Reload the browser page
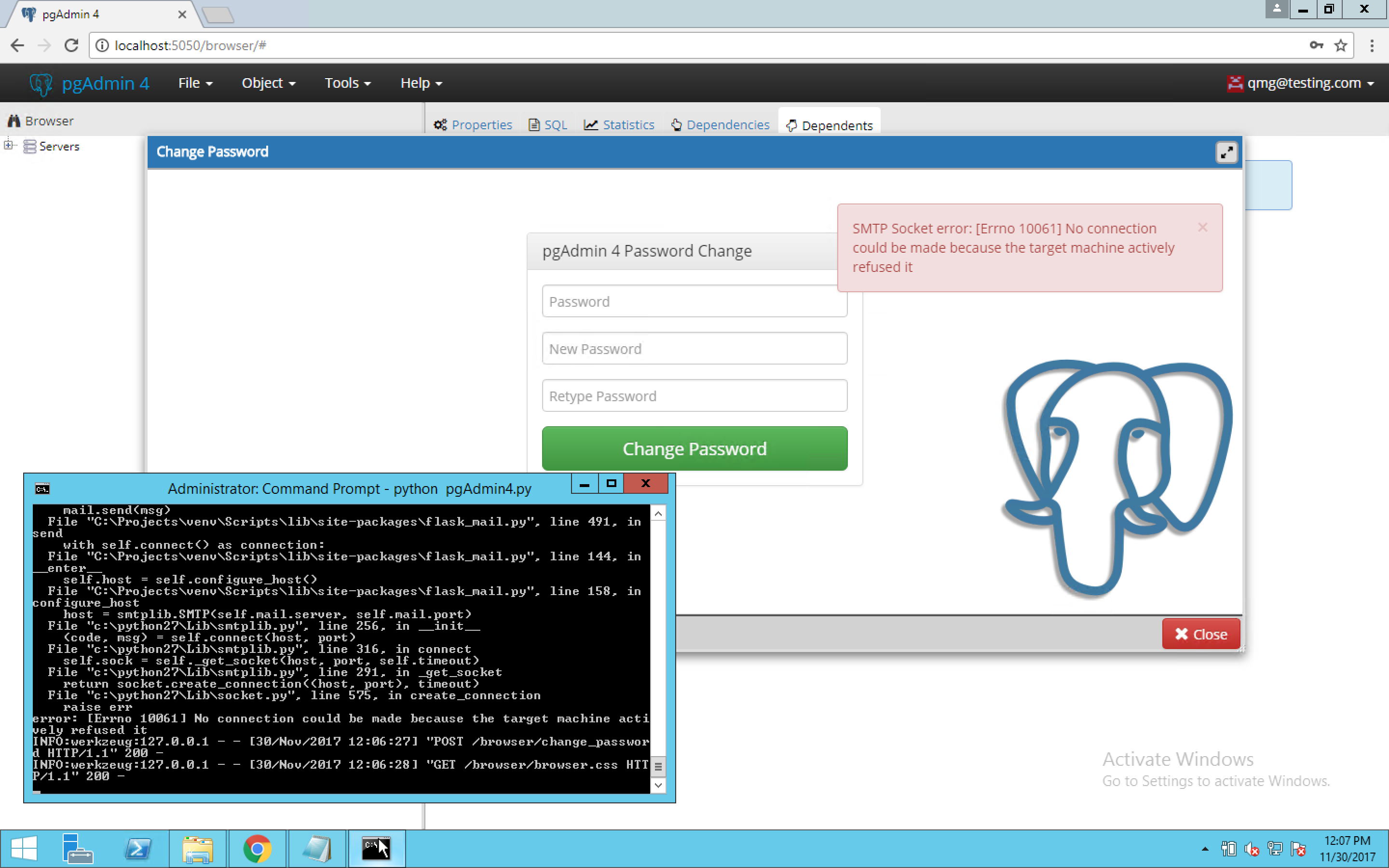1389x868 pixels. click(x=71, y=46)
